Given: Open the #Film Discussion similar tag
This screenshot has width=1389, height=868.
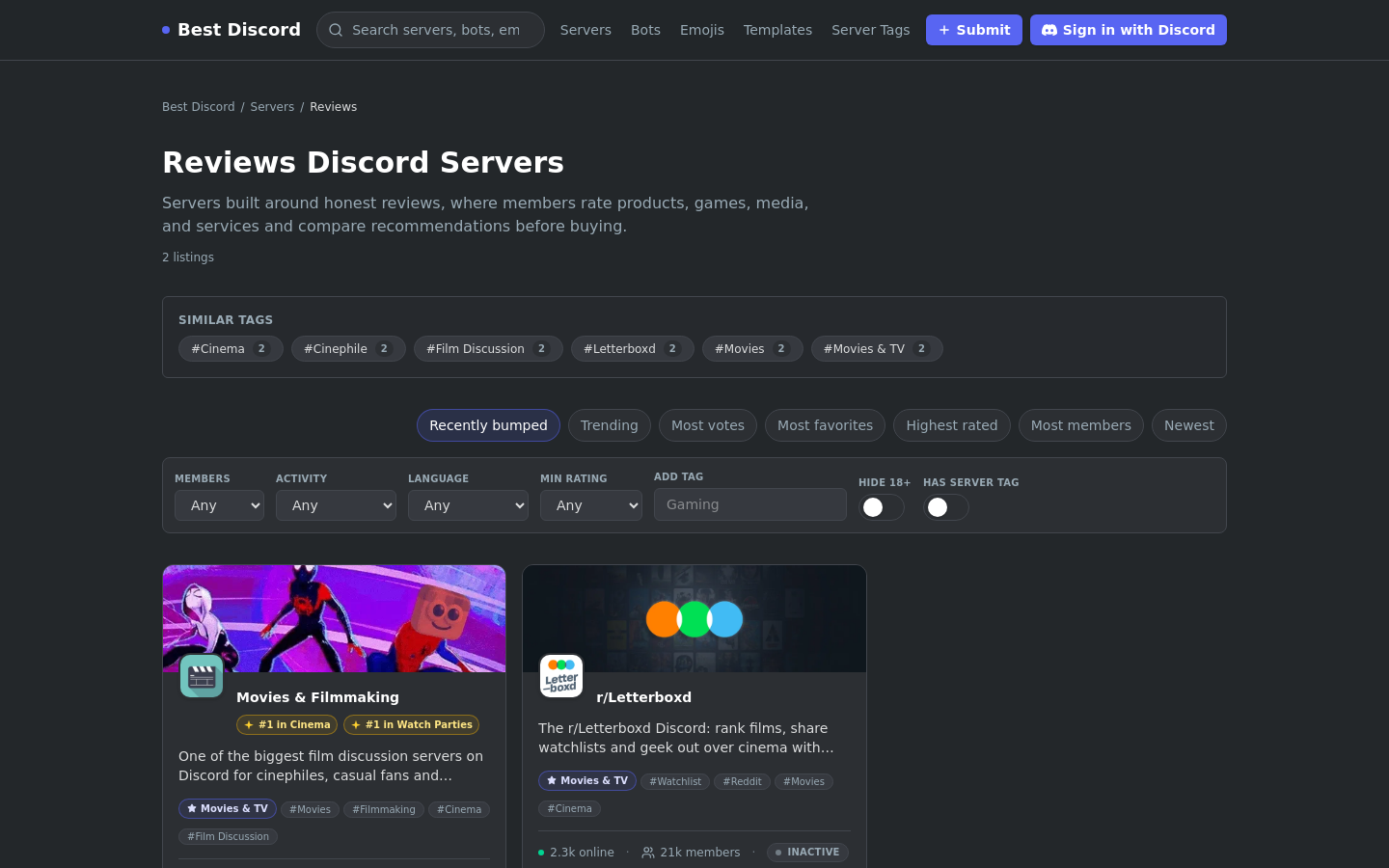Looking at the screenshot, I should 488,349.
